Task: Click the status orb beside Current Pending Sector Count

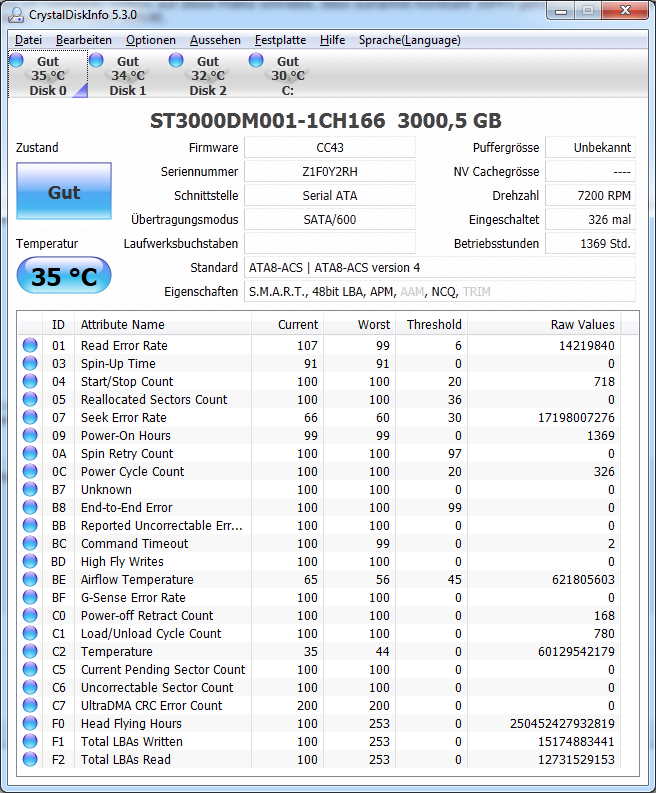Action: click(x=30, y=670)
